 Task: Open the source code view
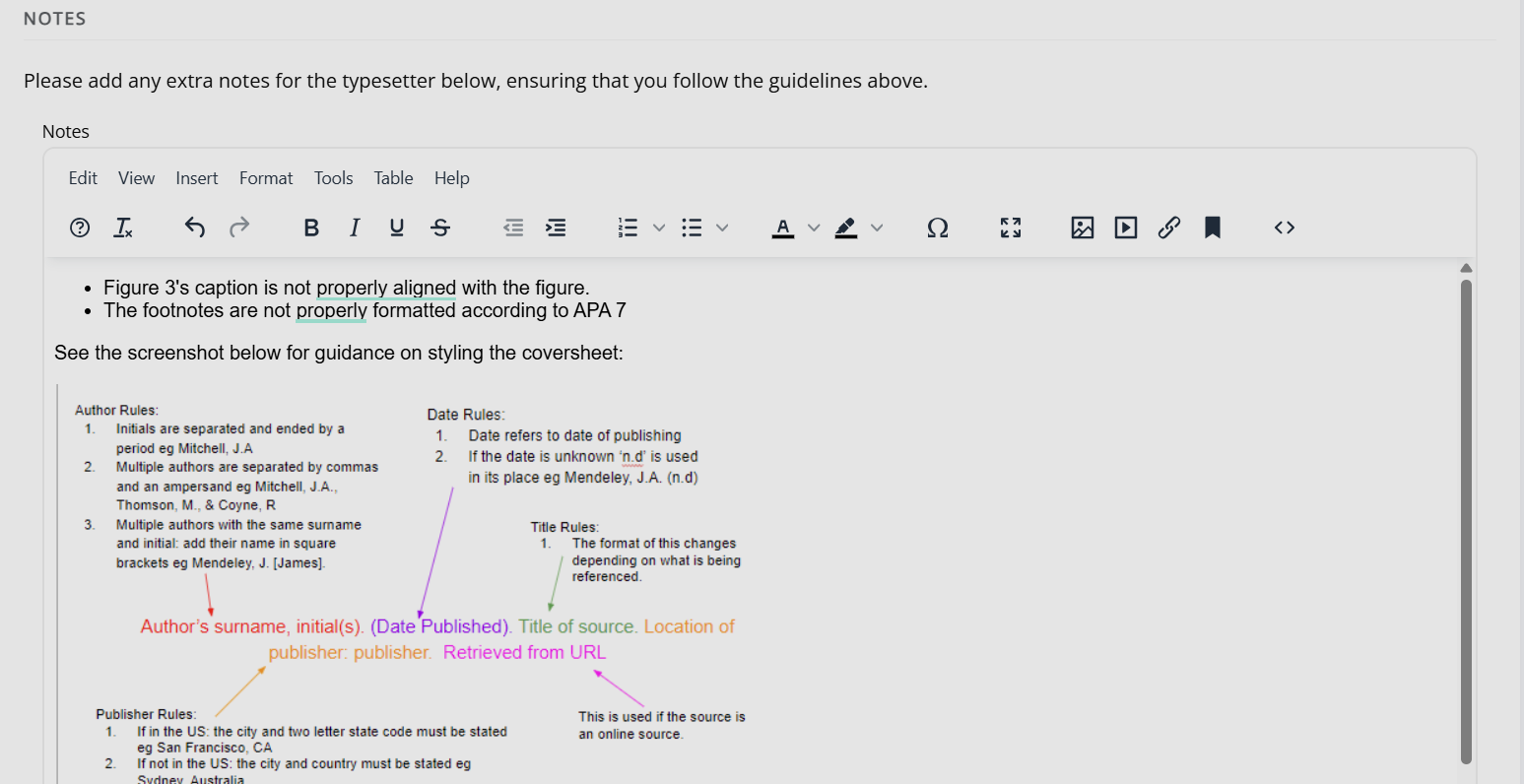(1285, 228)
